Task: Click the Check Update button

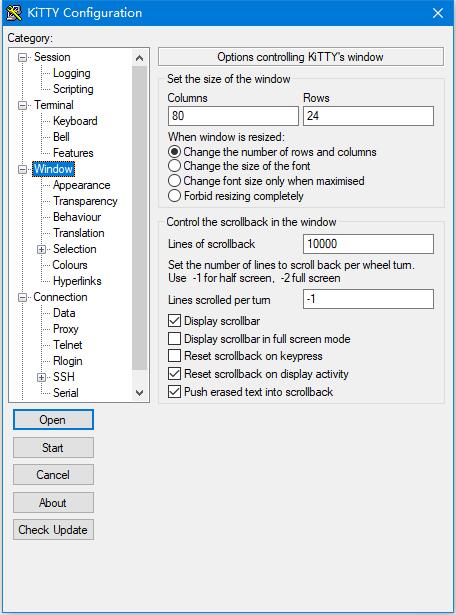Action: coord(53,530)
